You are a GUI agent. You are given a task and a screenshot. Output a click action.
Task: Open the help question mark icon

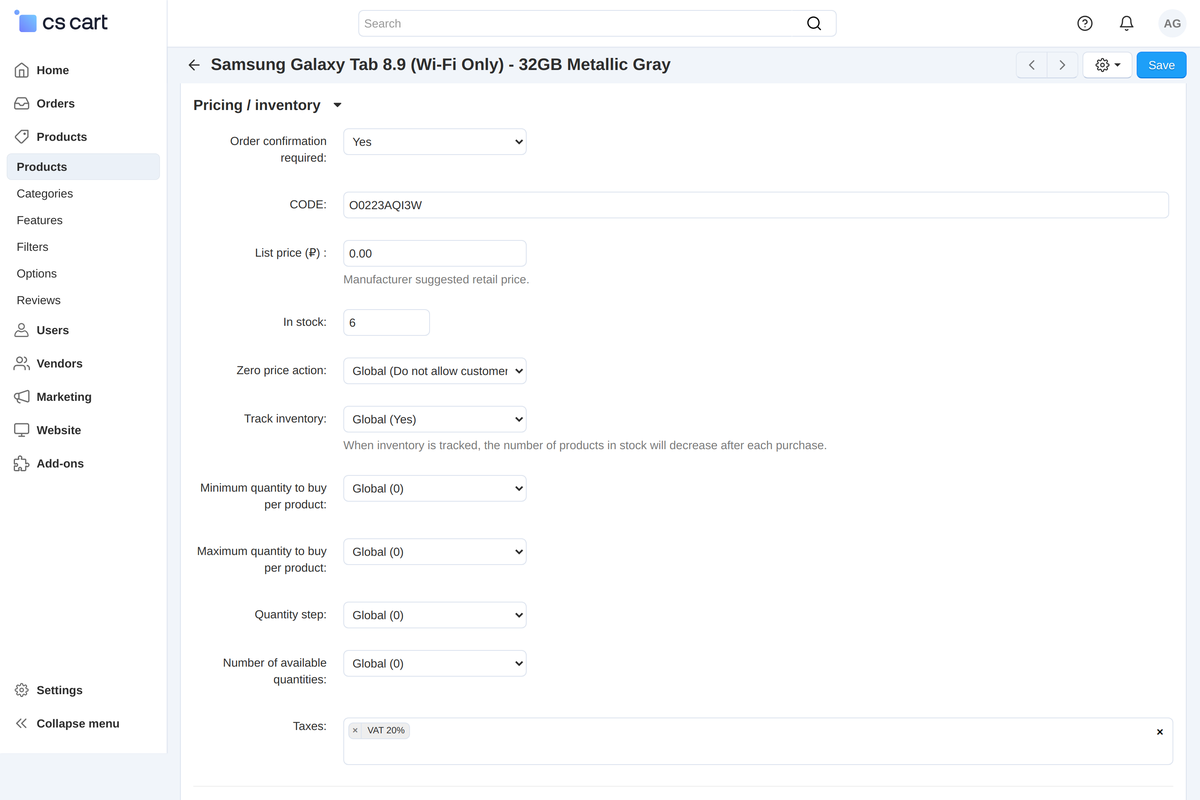(1085, 24)
